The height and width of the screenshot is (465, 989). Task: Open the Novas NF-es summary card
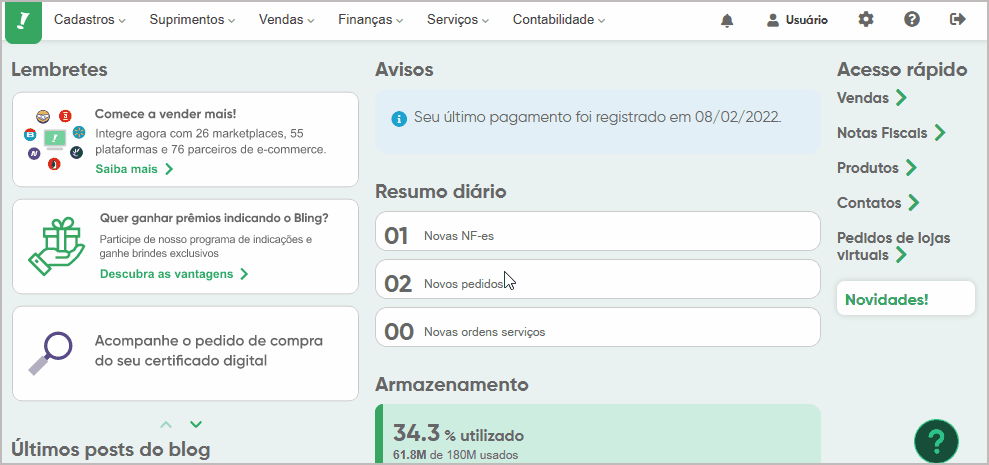[x=597, y=232]
